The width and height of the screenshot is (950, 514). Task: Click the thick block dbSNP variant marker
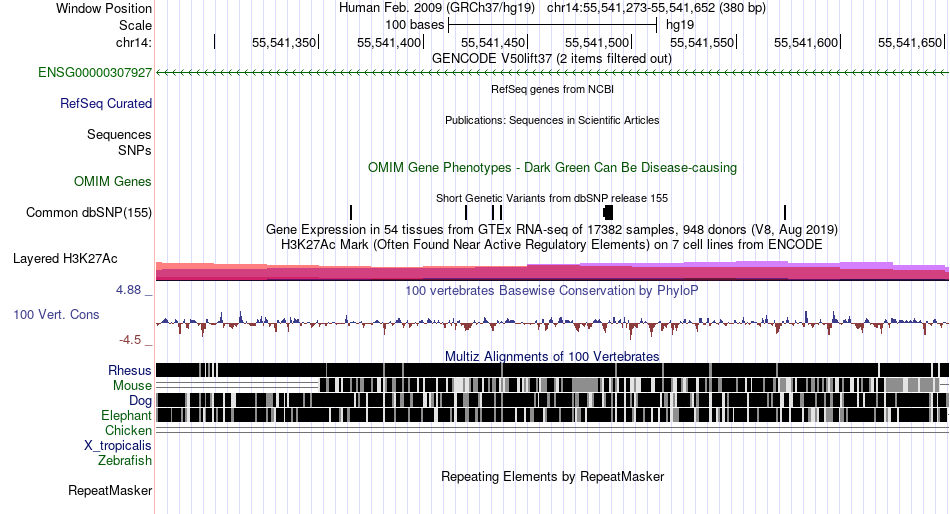[x=608, y=213]
